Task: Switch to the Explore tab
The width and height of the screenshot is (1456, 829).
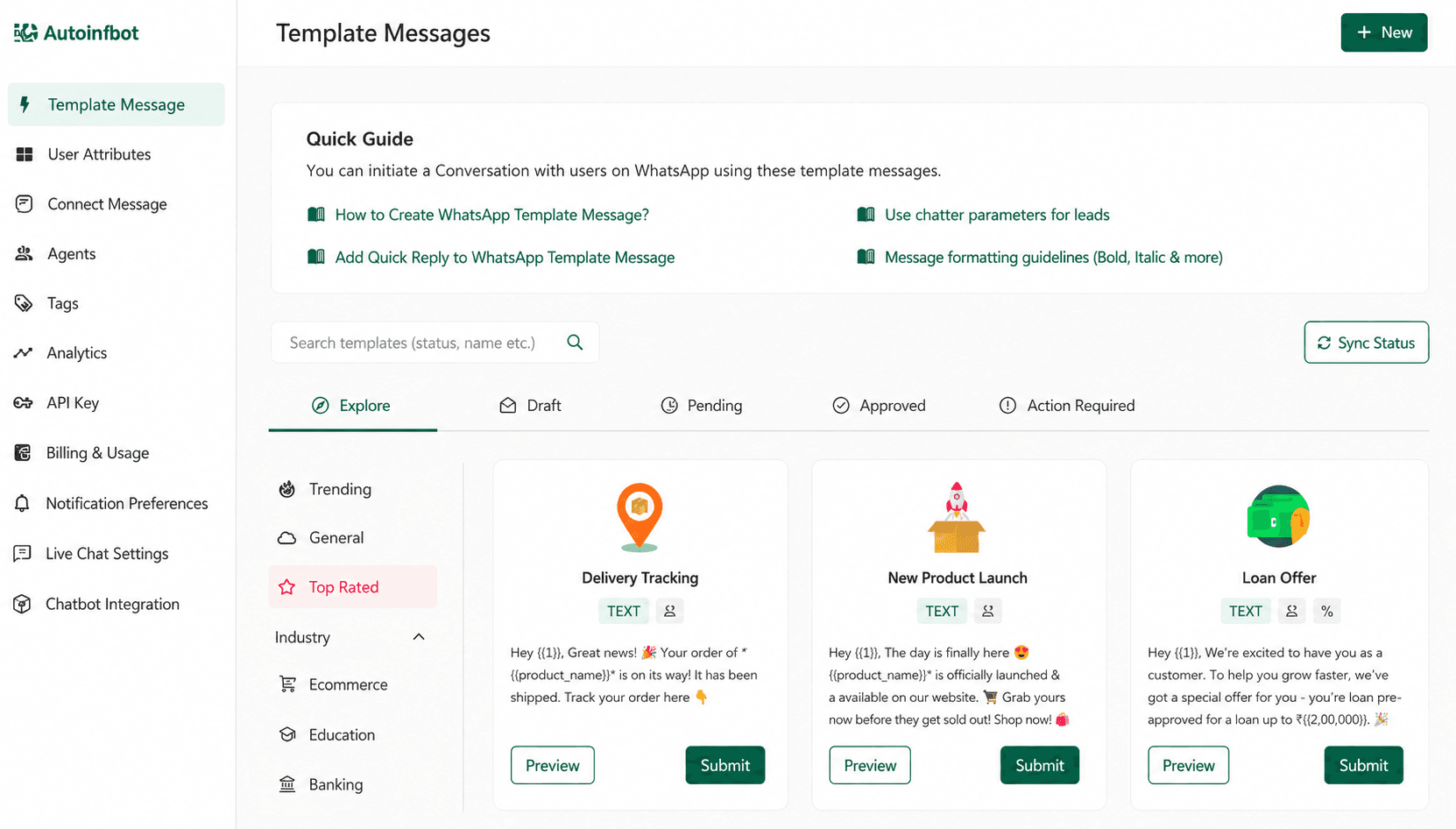Action: [352, 406]
